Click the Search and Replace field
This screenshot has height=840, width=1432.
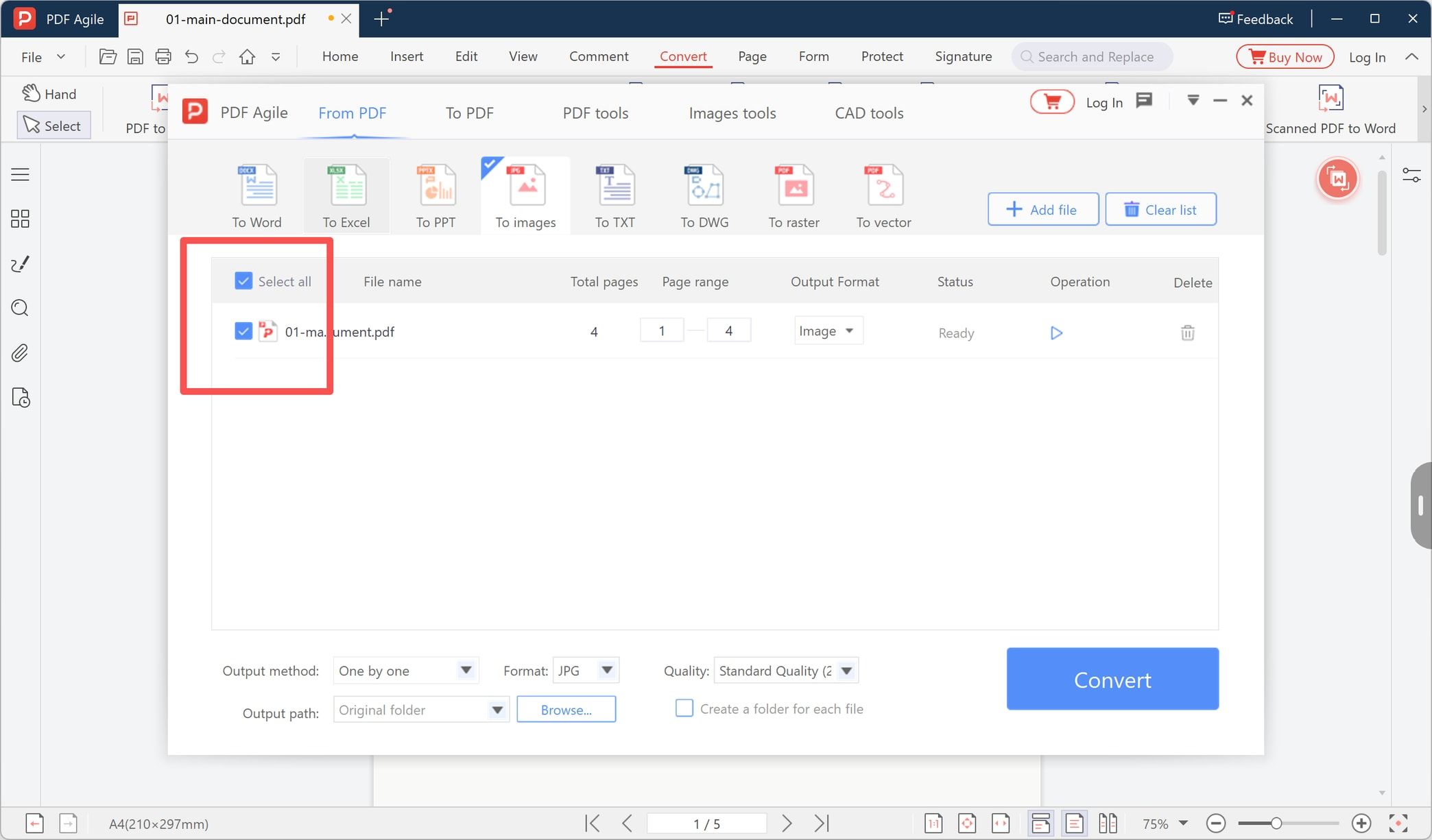coord(1092,57)
